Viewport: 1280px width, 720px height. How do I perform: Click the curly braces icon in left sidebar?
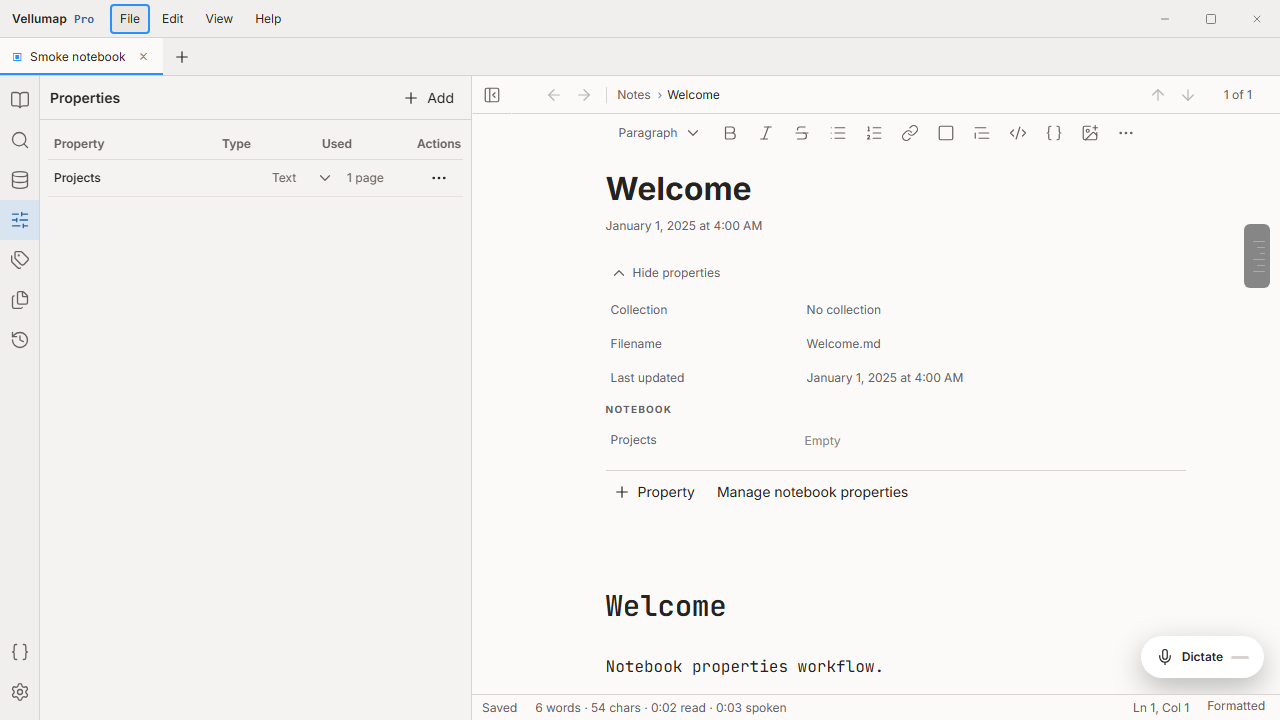20,652
